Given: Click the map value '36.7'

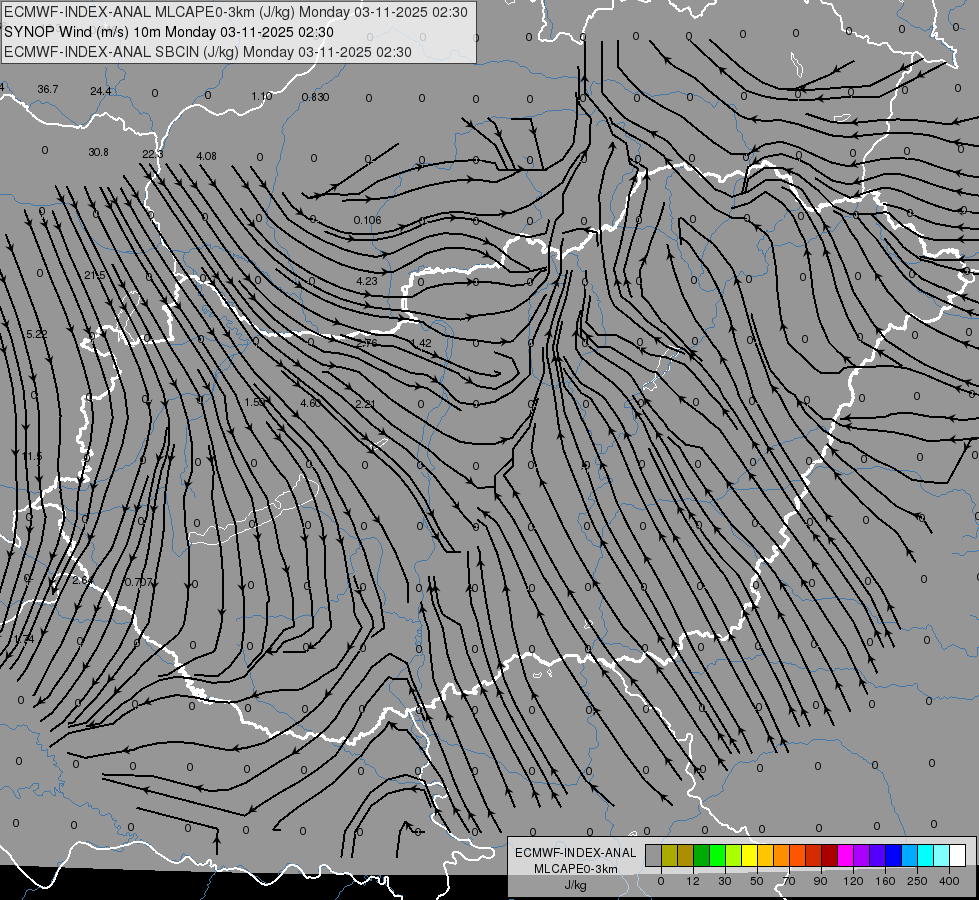Looking at the screenshot, I should 47,89.
